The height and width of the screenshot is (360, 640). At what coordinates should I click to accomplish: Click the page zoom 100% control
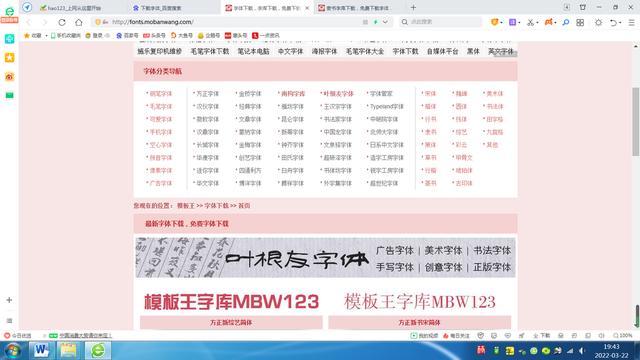coord(623,336)
